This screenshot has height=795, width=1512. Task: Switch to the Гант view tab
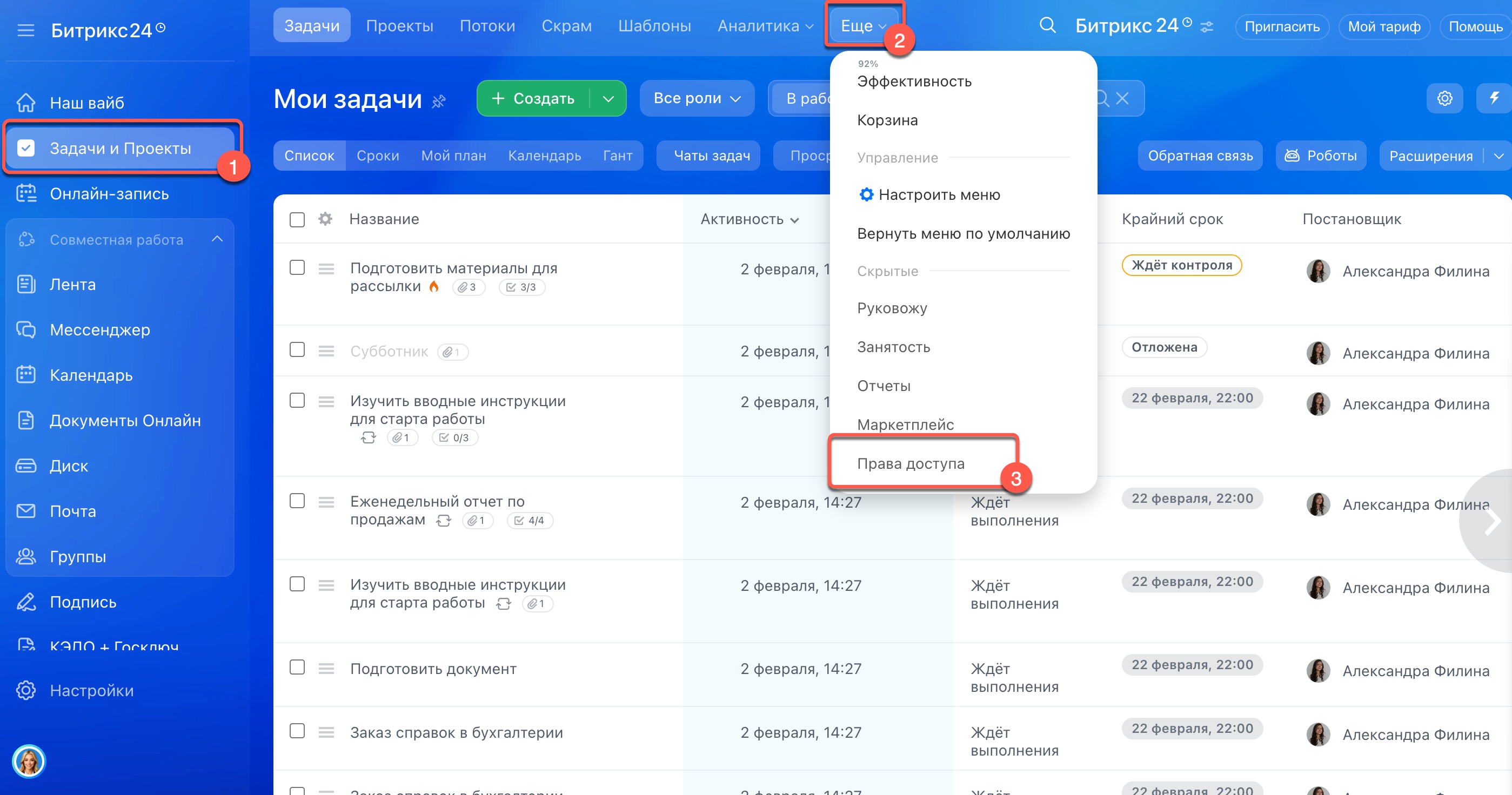[x=618, y=156]
